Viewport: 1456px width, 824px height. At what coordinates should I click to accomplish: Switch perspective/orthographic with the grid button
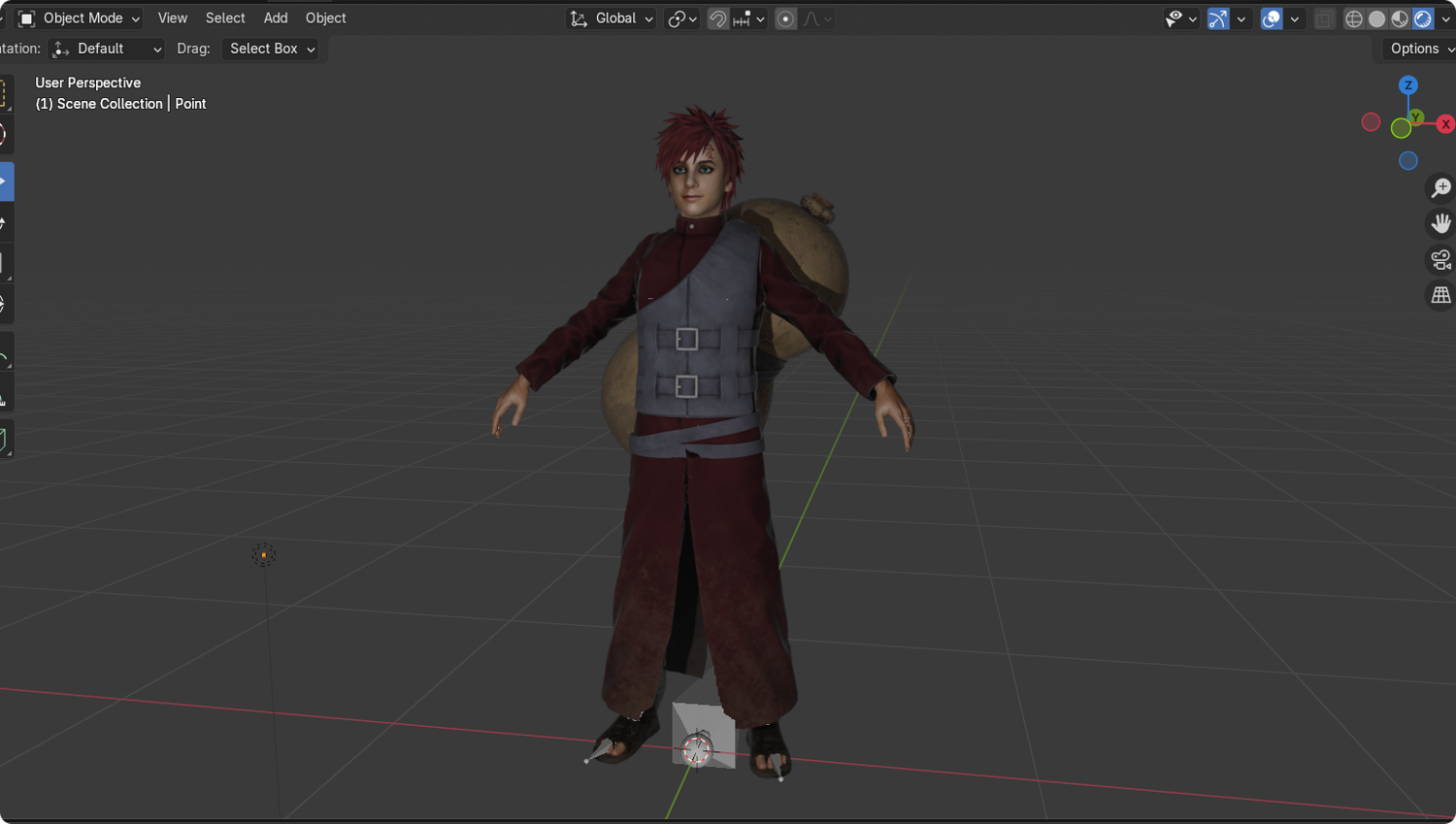point(1440,295)
